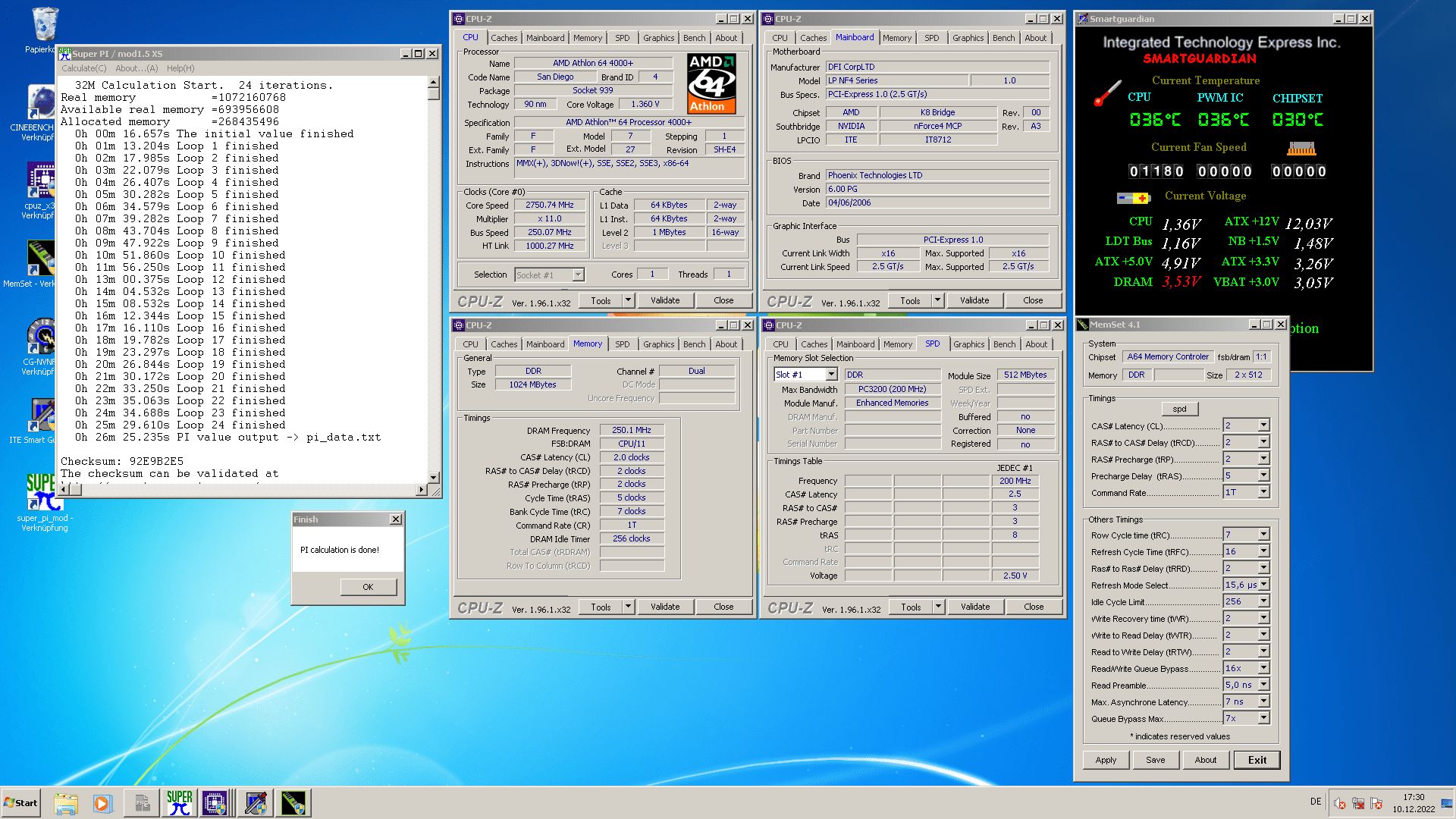Click the CPU-Z taskbar icon
This screenshot has height=819, width=1456.
tap(215, 803)
